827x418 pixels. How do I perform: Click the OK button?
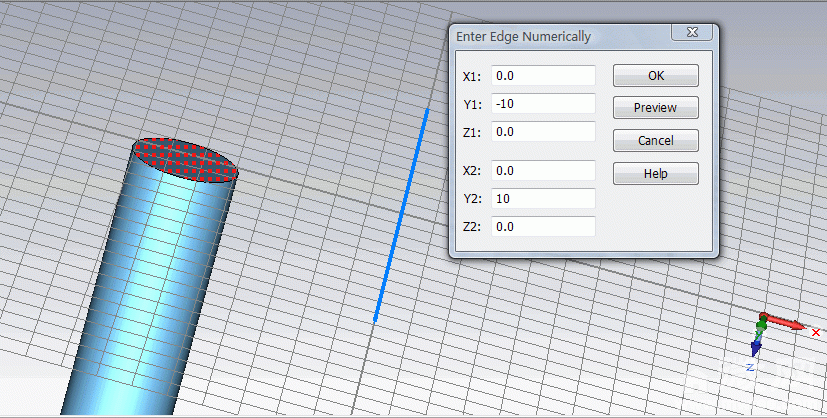click(656, 75)
